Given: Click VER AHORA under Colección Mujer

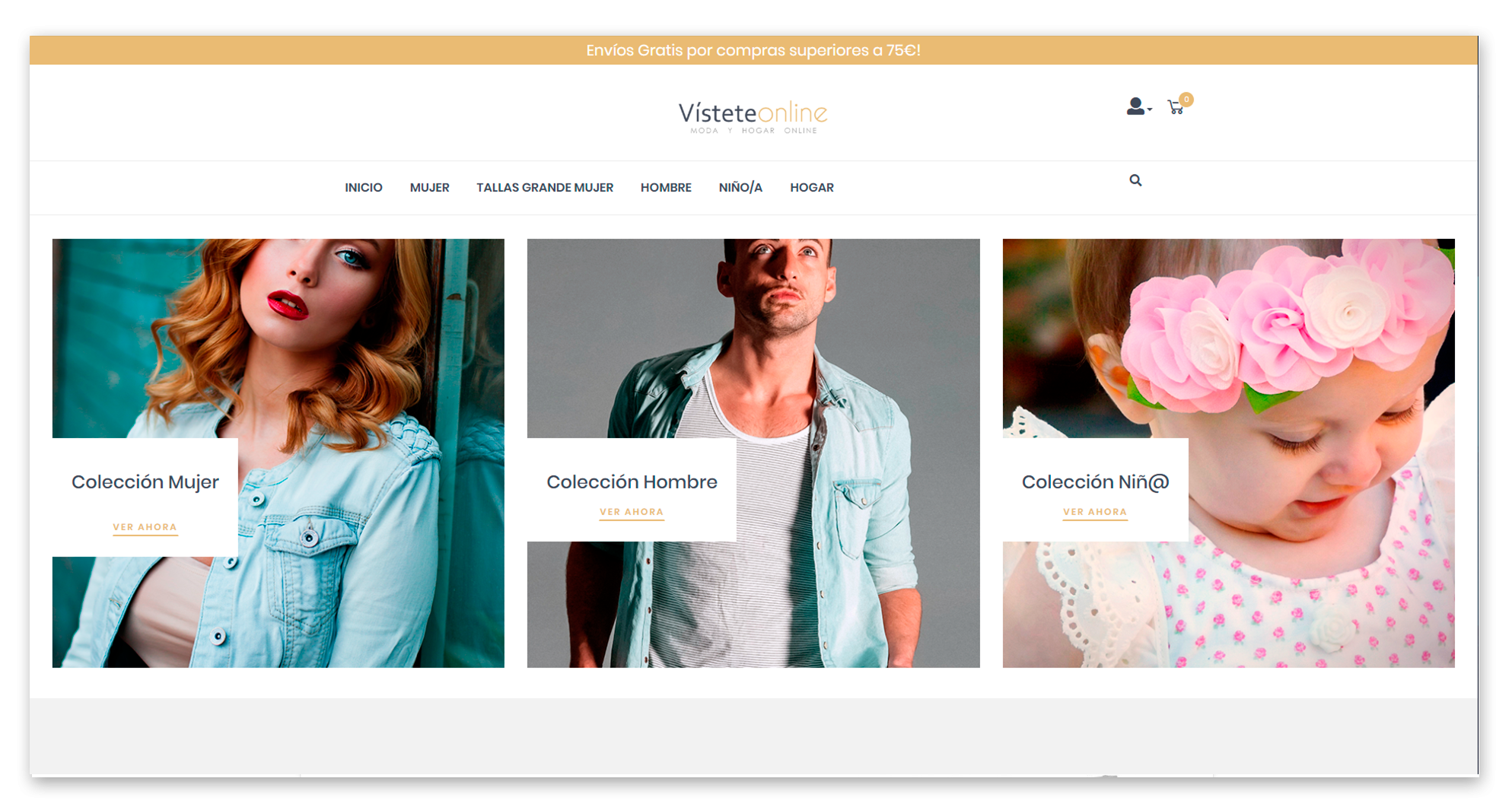Looking at the screenshot, I should point(145,527).
